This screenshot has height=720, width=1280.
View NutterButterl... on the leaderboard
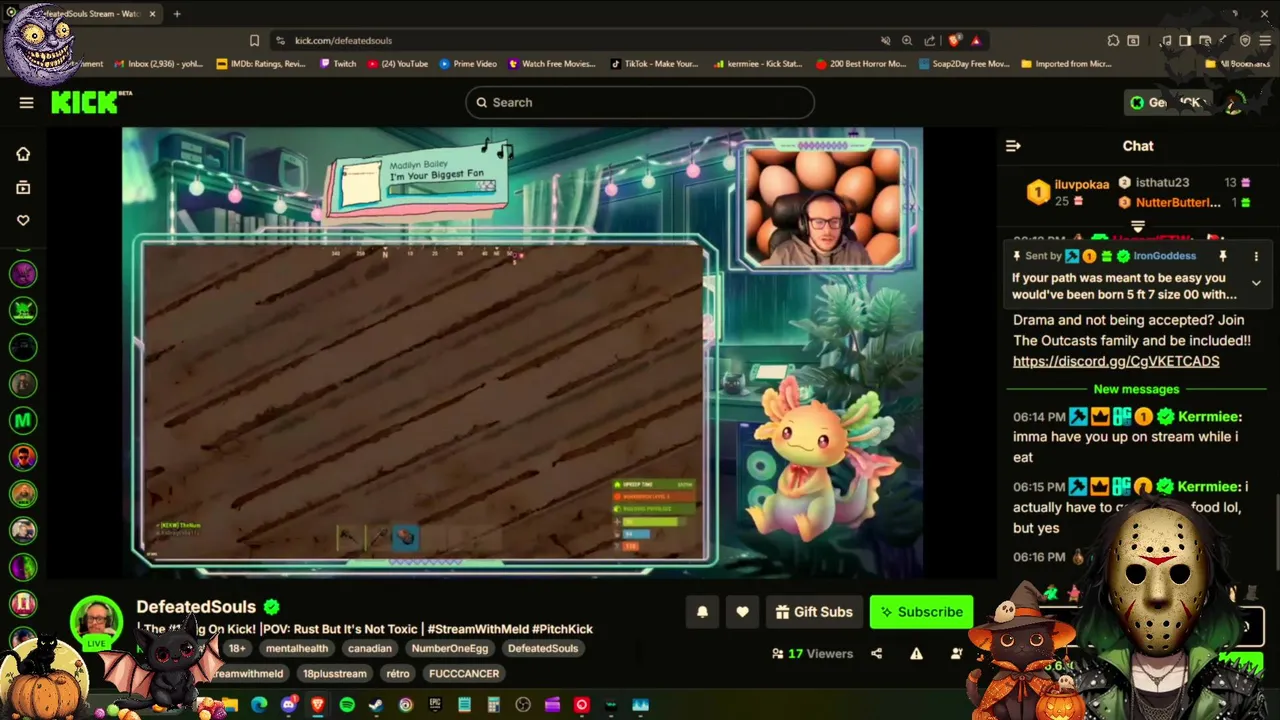tap(1178, 202)
